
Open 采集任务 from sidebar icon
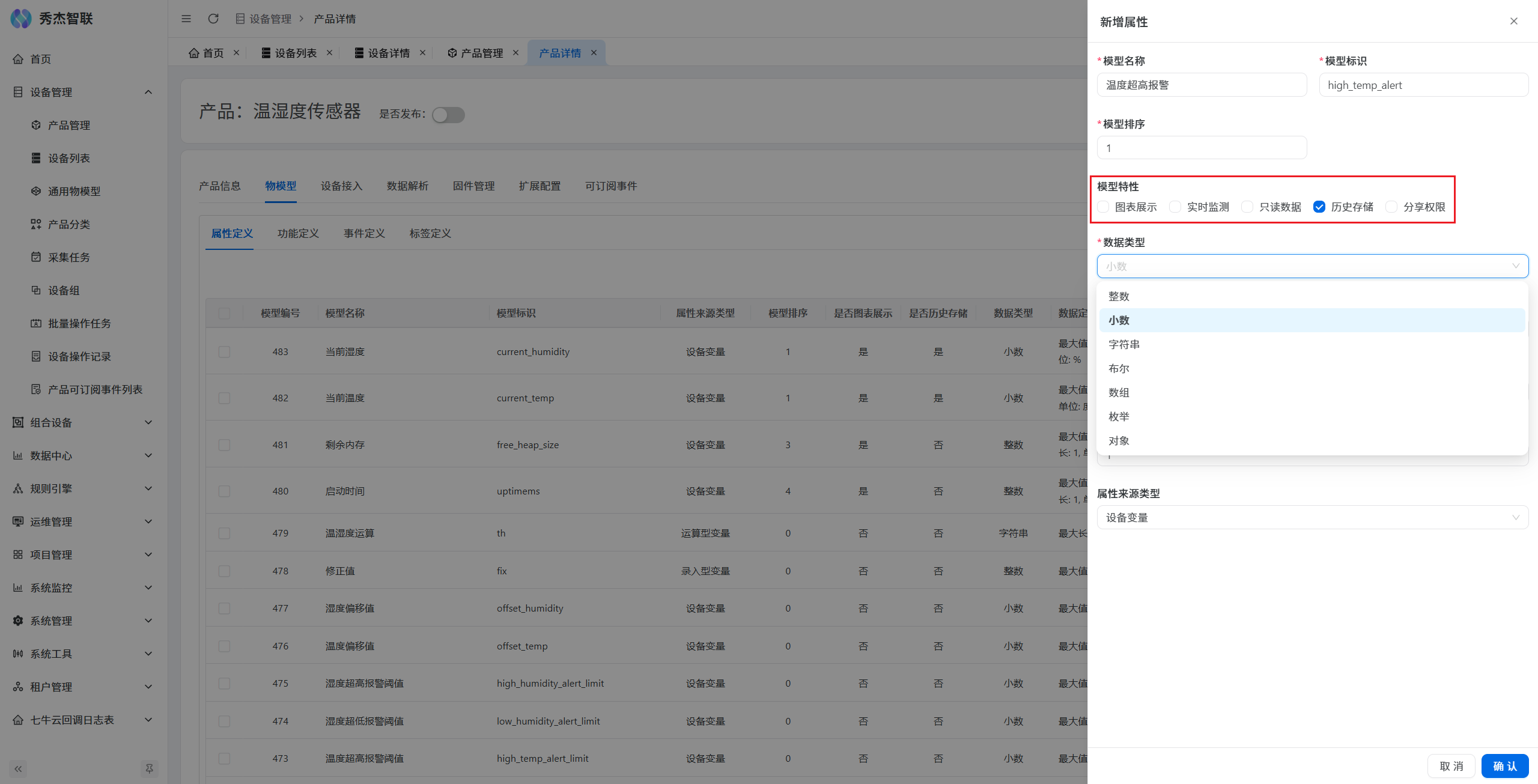(36, 257)
